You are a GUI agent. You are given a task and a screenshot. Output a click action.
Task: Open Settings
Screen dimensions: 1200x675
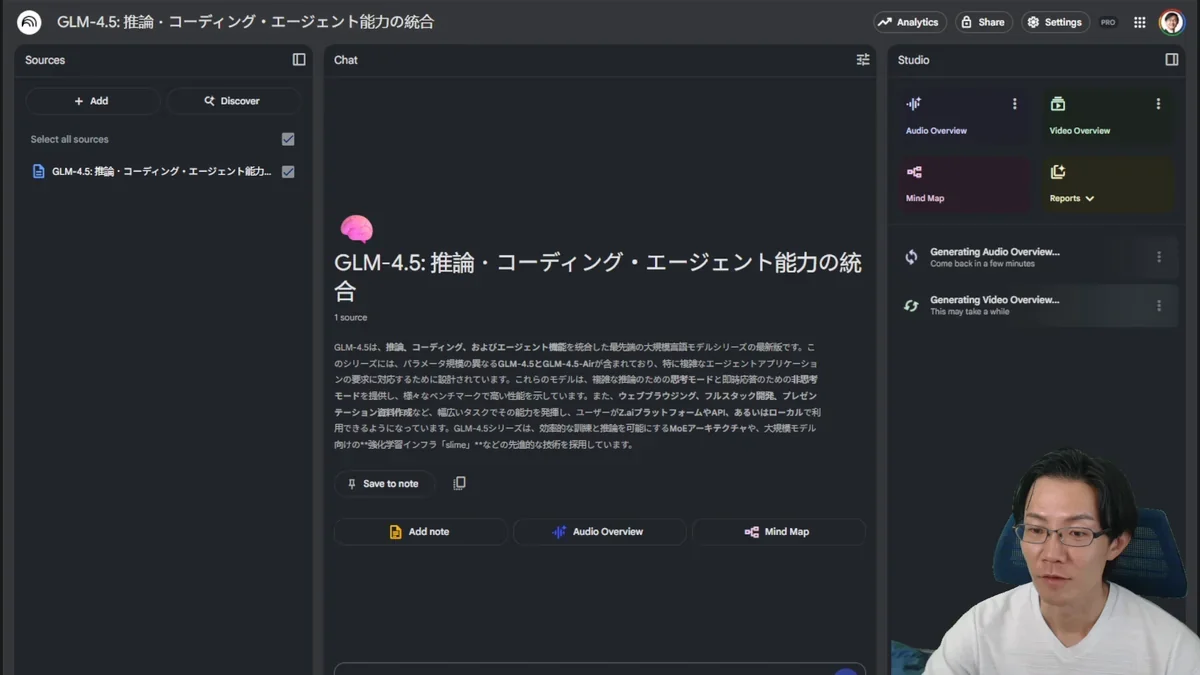(1055, 22)
